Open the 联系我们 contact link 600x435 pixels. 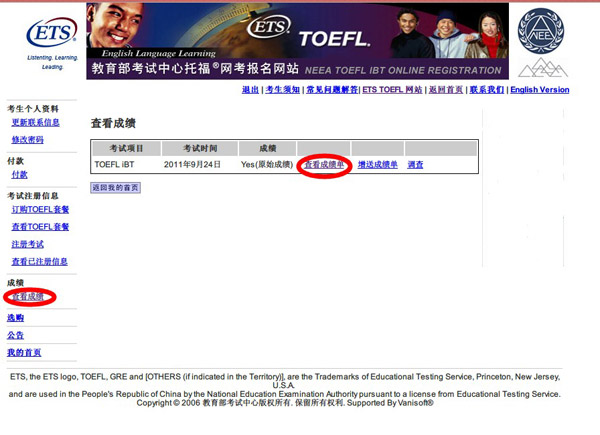486,90
